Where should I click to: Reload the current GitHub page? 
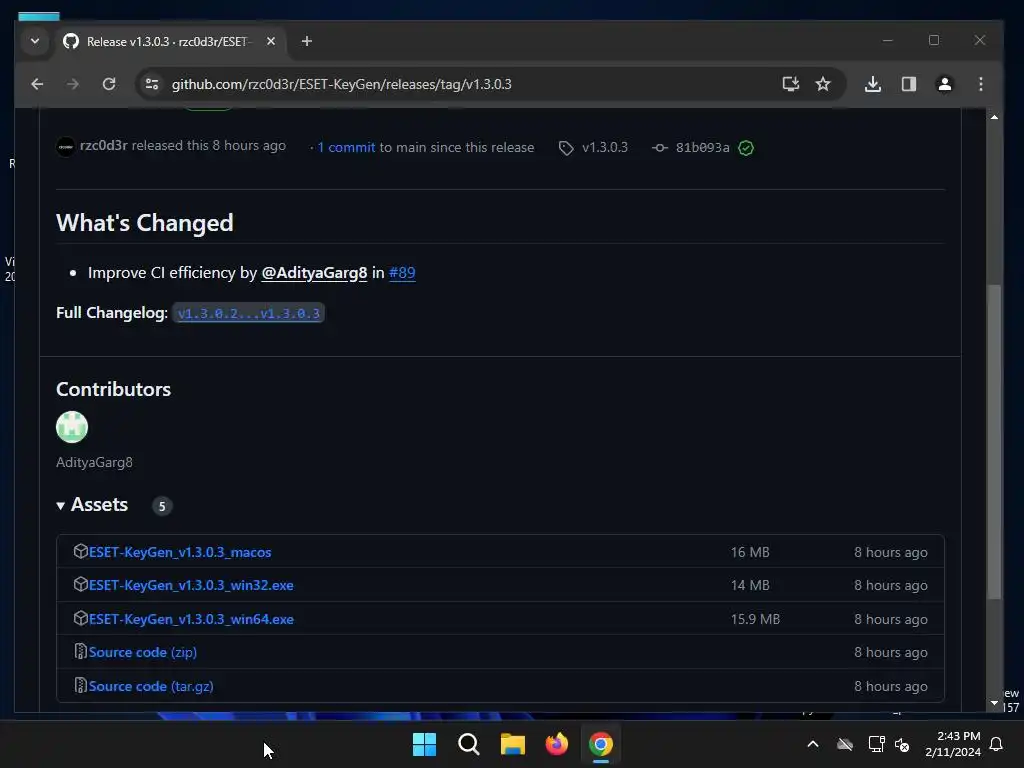click(x=109, y=84)
